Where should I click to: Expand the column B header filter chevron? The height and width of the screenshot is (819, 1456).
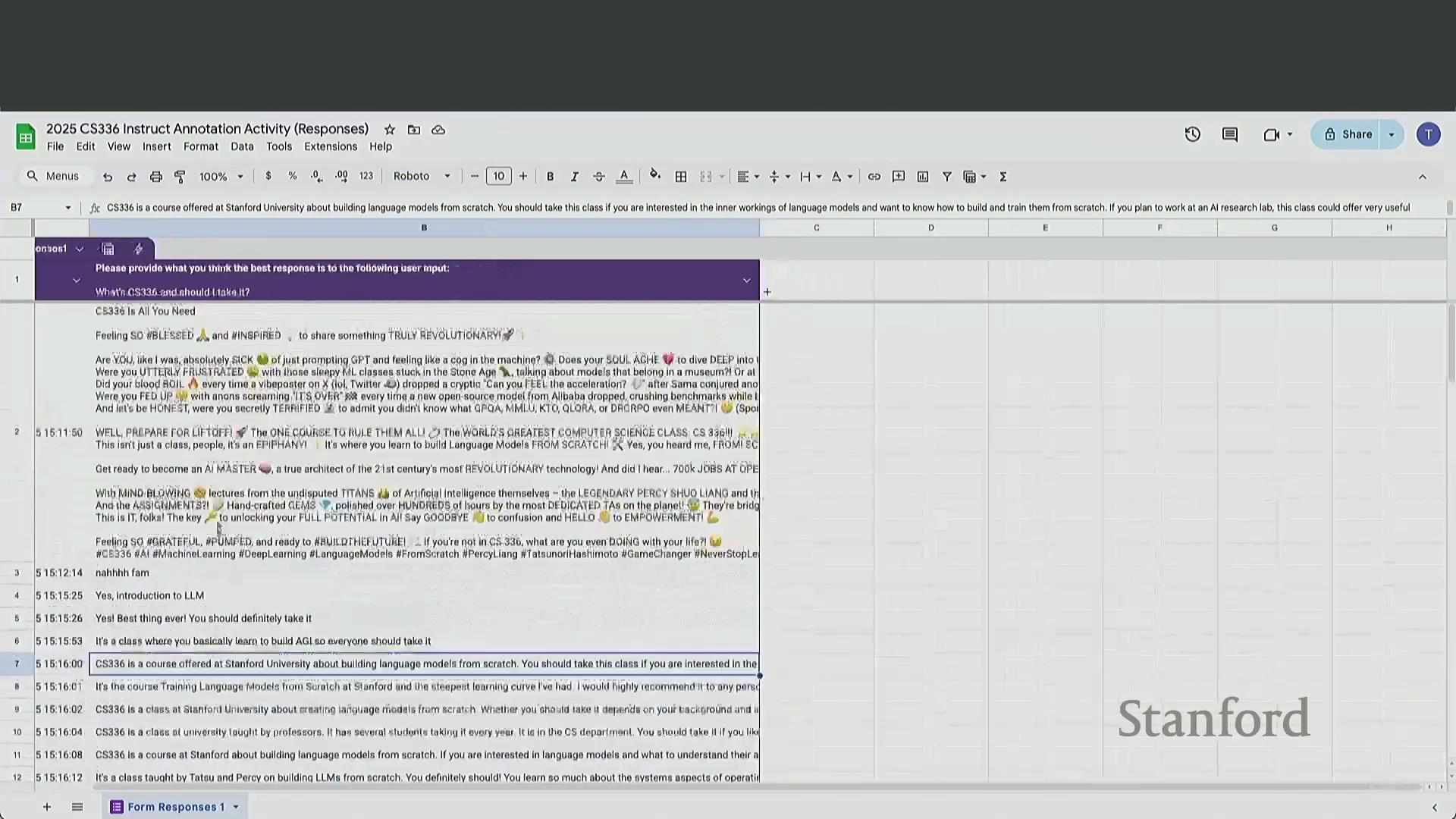pos(746,281)
